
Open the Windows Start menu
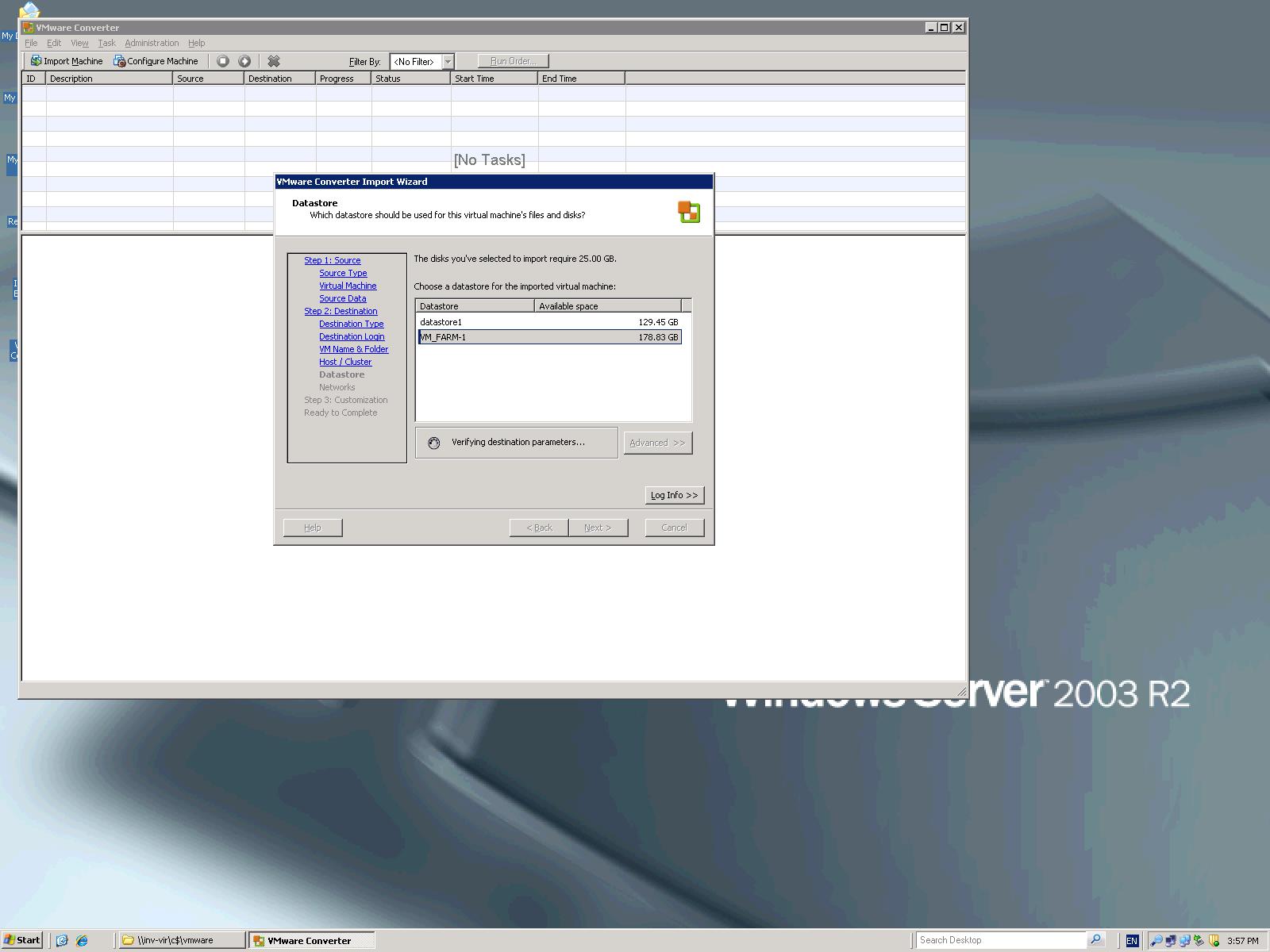pyautogui.click(x=21, y=940)
